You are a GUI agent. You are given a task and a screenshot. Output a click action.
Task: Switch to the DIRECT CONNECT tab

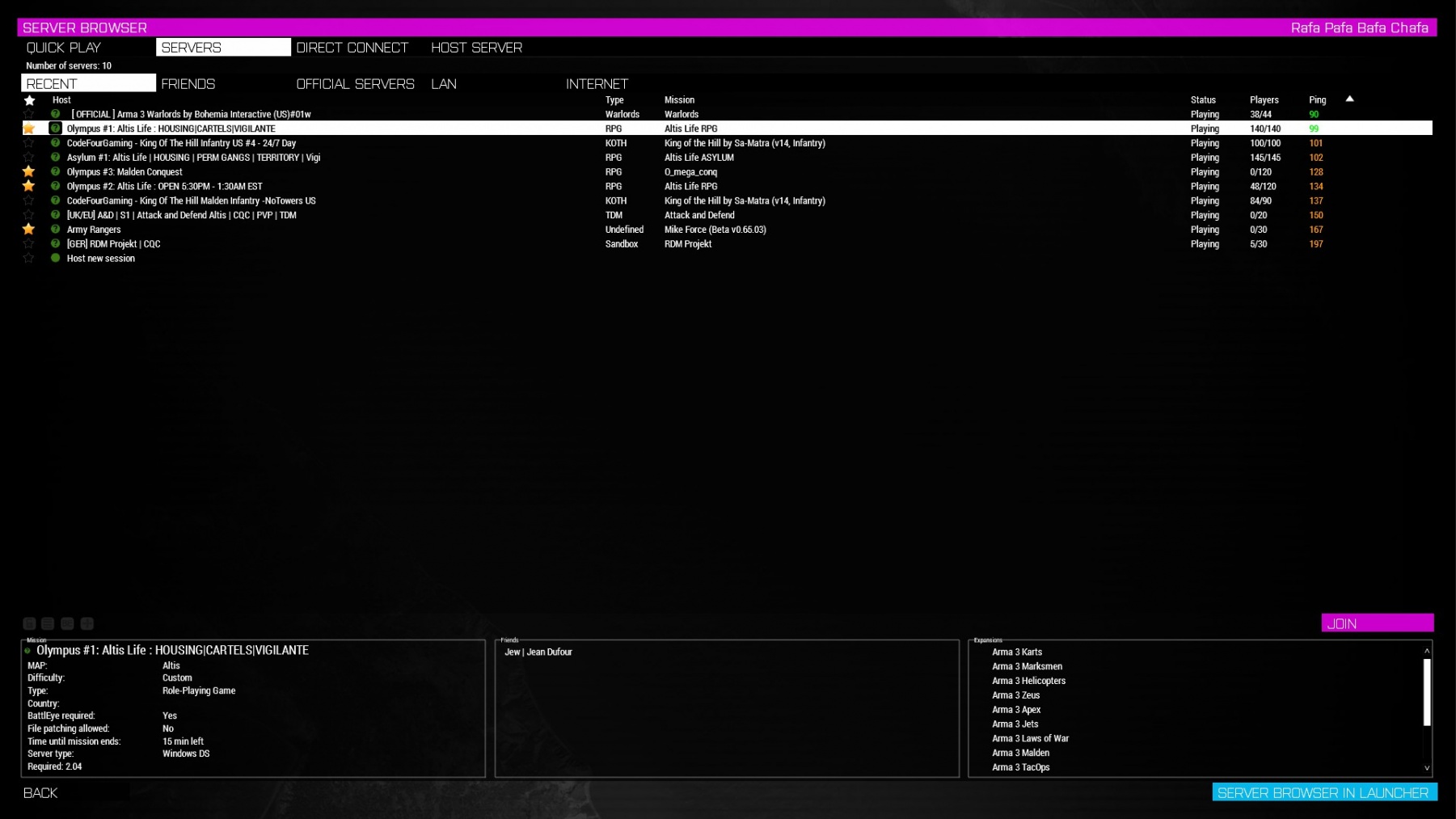coord(352,47)
